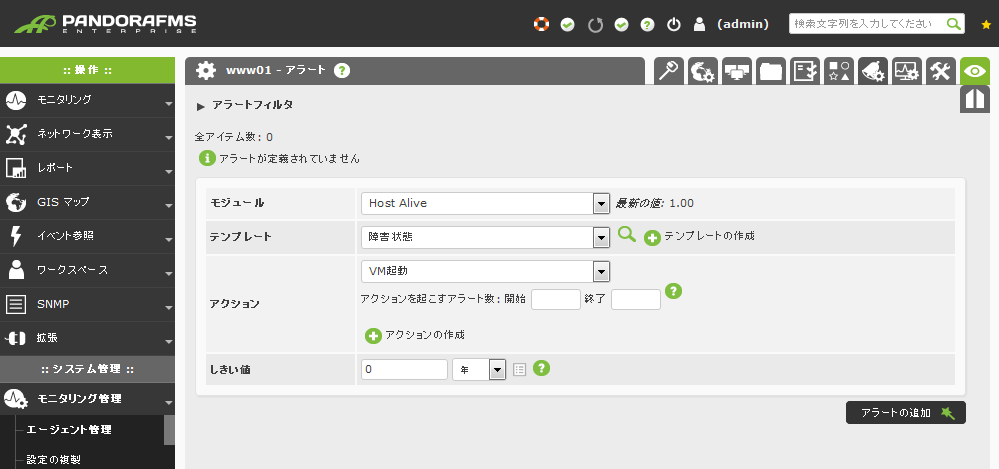Click the (admin) user link
999x469 pixels.
[x=743, y=24]
